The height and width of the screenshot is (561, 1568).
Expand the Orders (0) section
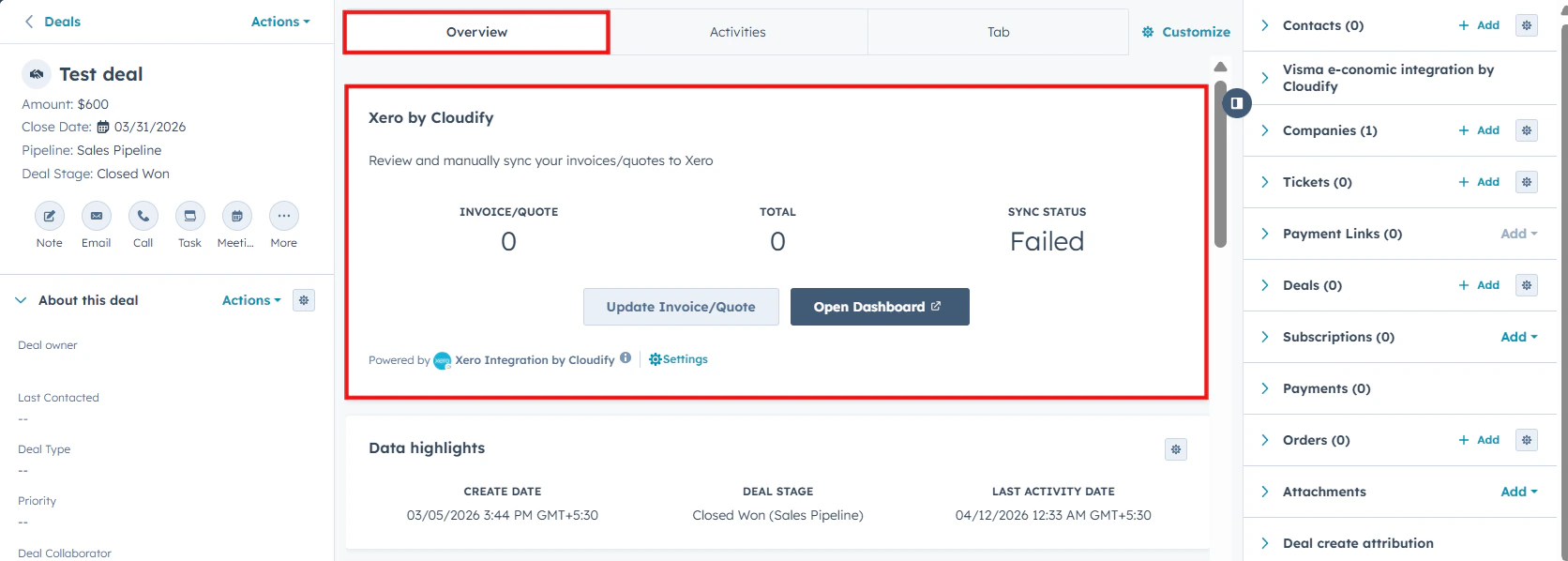[1265, 440]
